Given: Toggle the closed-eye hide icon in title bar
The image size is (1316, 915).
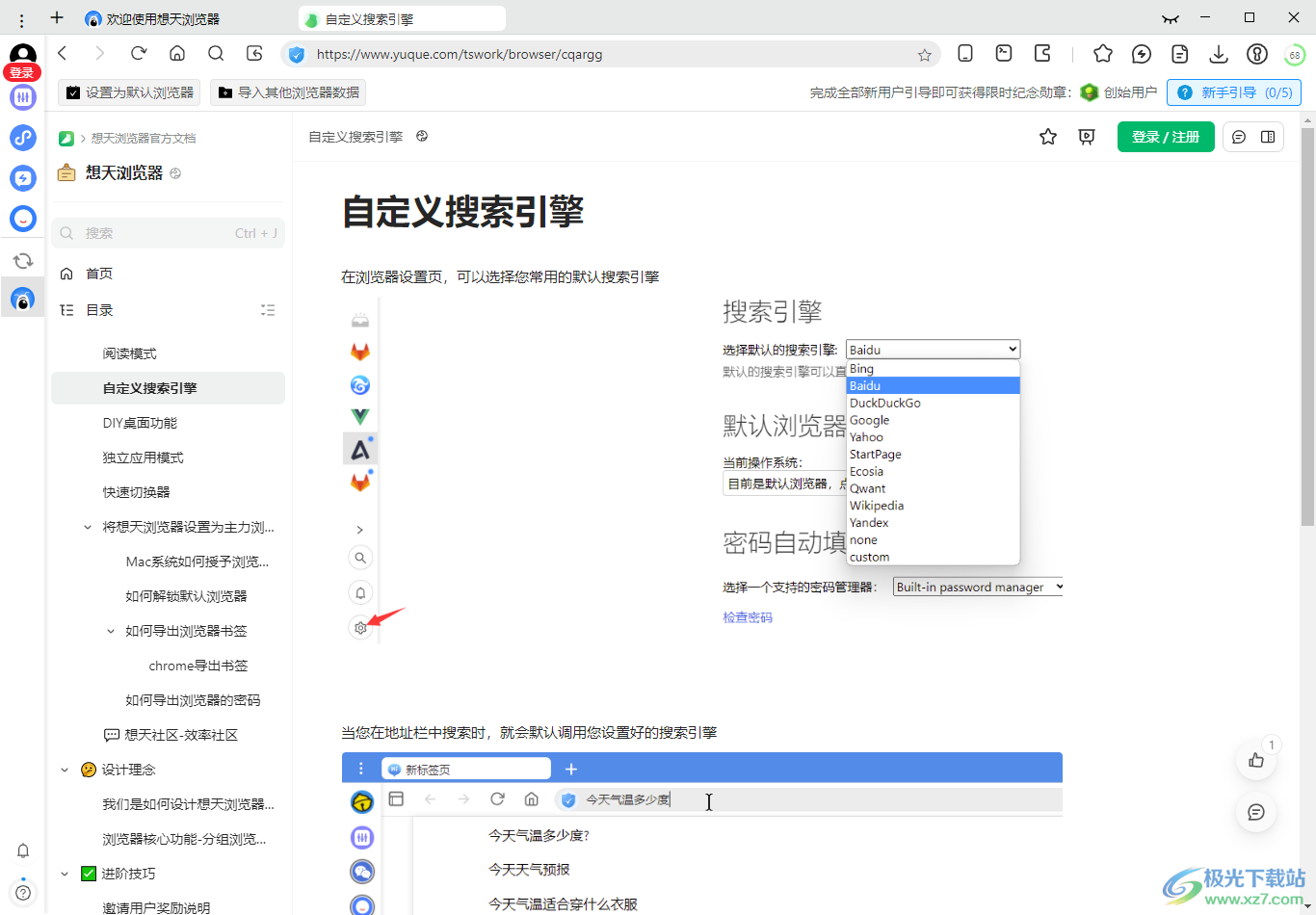Looking at the screenshot, I should coord(1171,18).
